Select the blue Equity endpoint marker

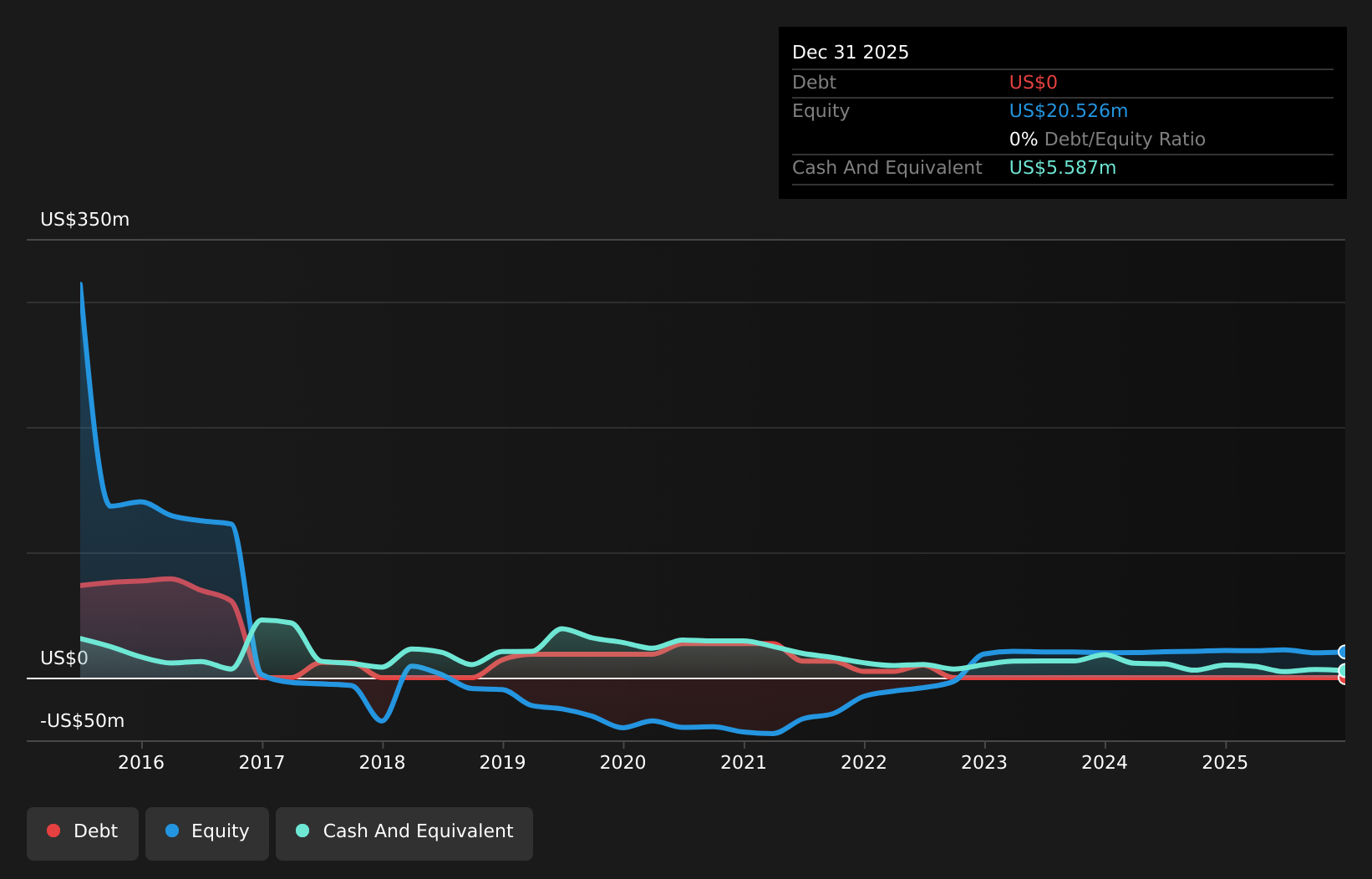click(x=1344, y=652)
